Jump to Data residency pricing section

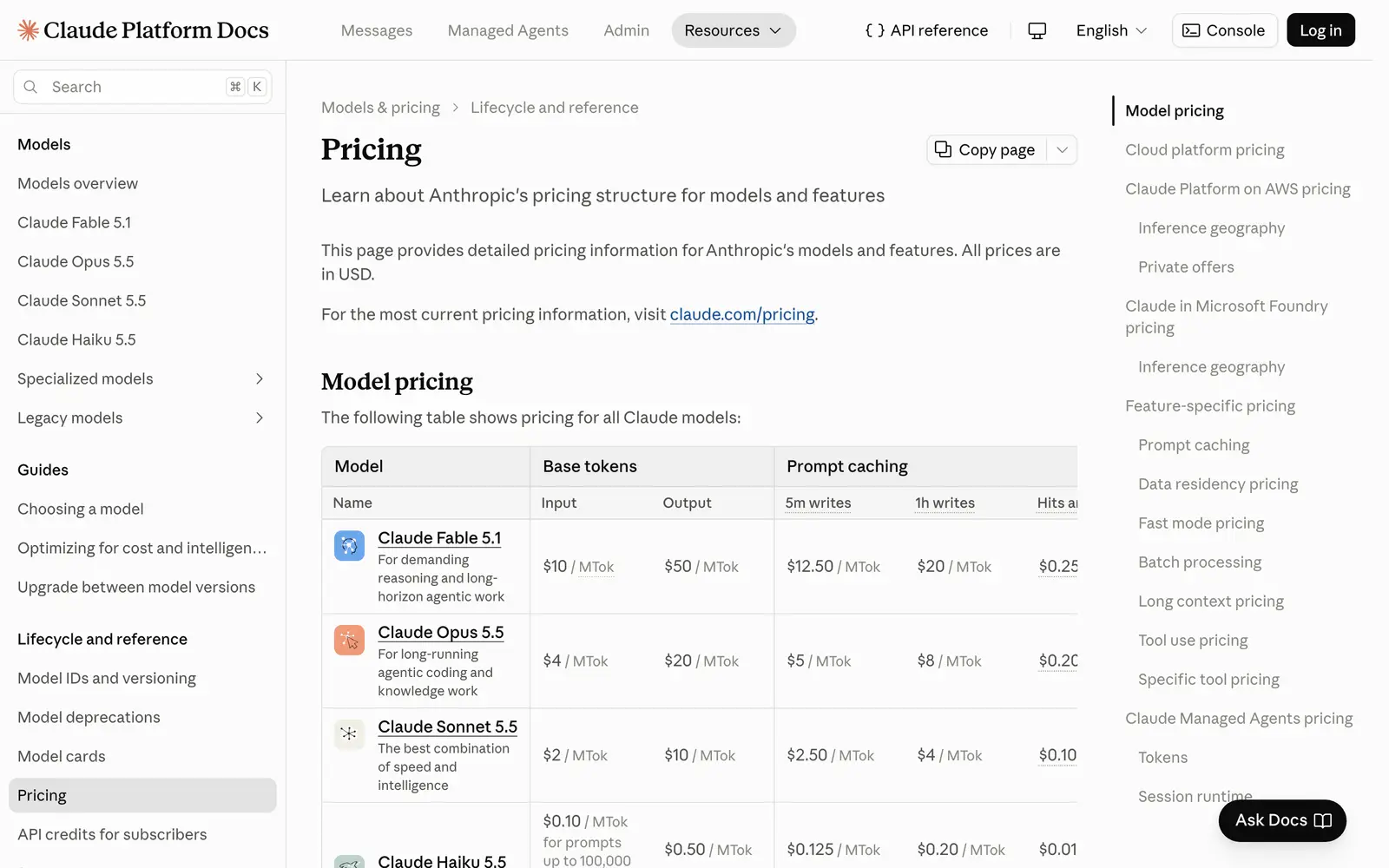[1218, 483]
